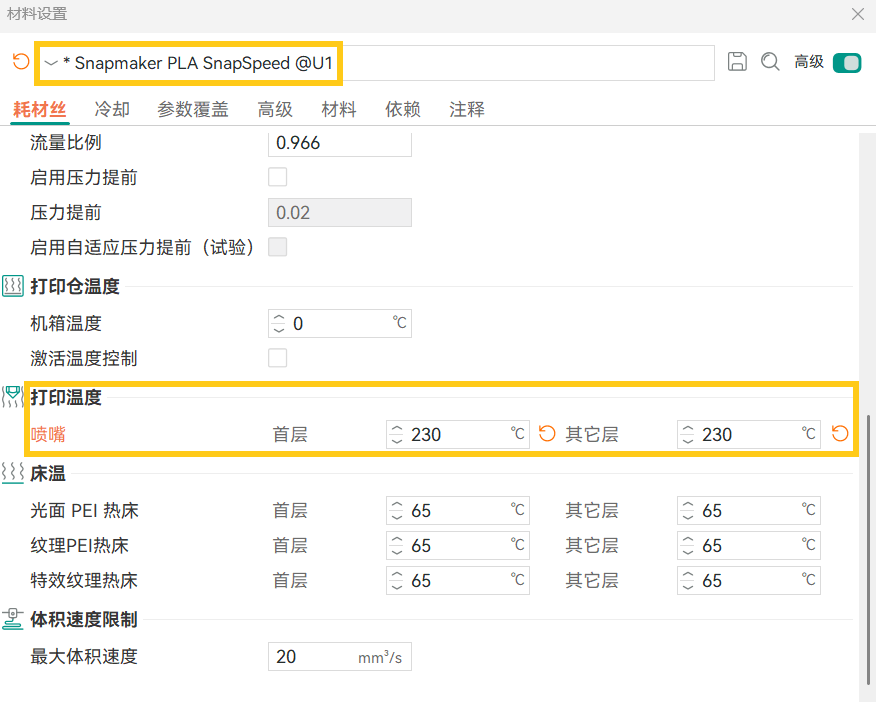Open the 材料 tab

pos(339,109)
